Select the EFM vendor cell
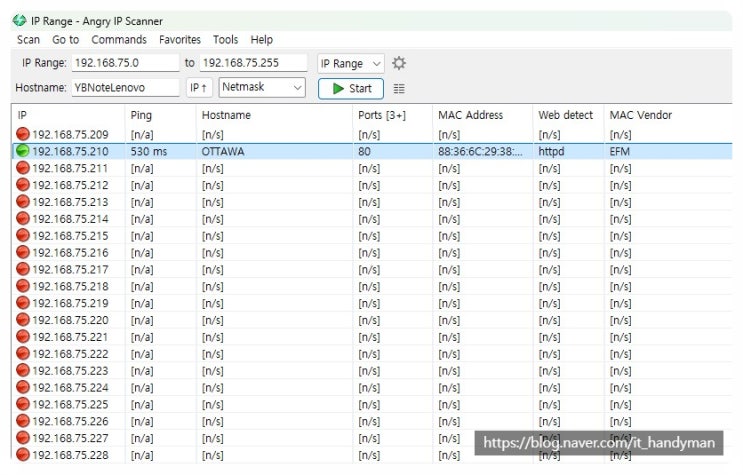743x475 pixels. coord(619,152)
